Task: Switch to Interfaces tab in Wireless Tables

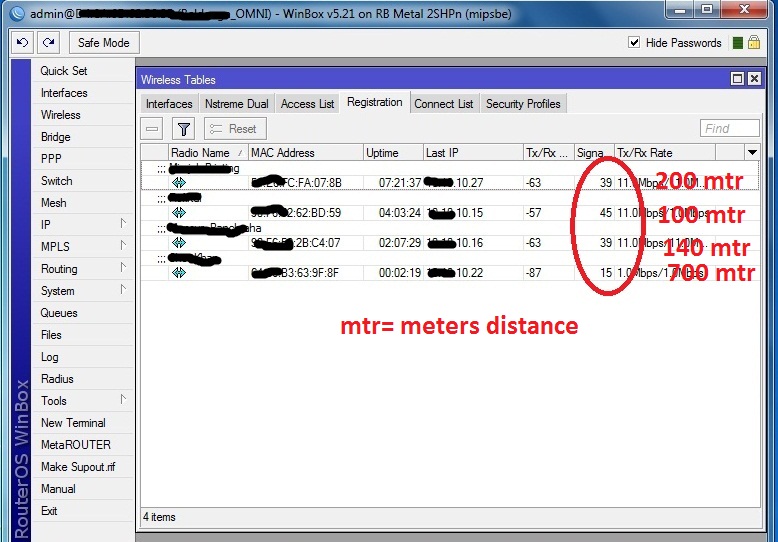Action: 169,104
